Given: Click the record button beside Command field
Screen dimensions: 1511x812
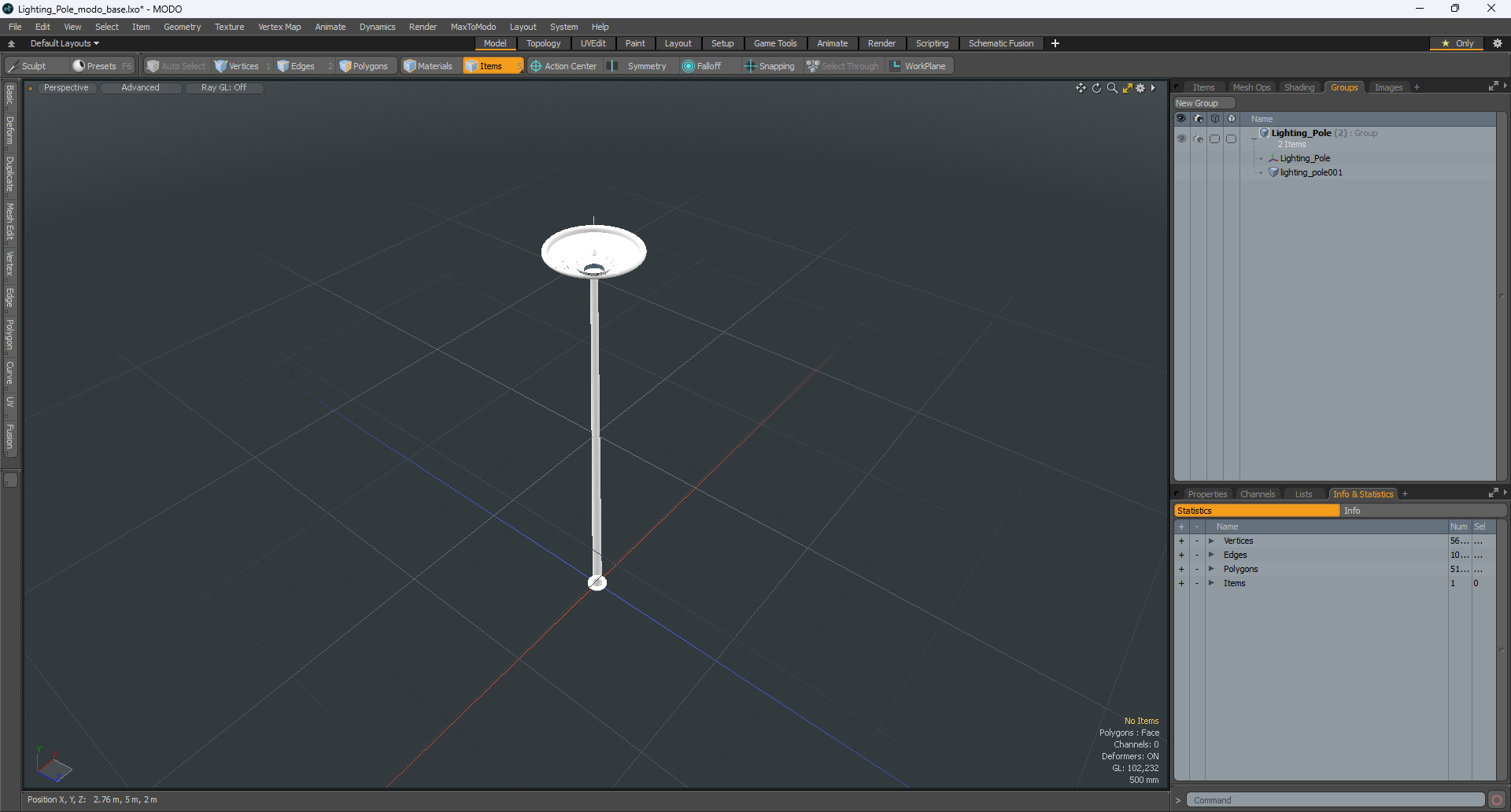Looking at the screenshot, I should coord(1497,800).
